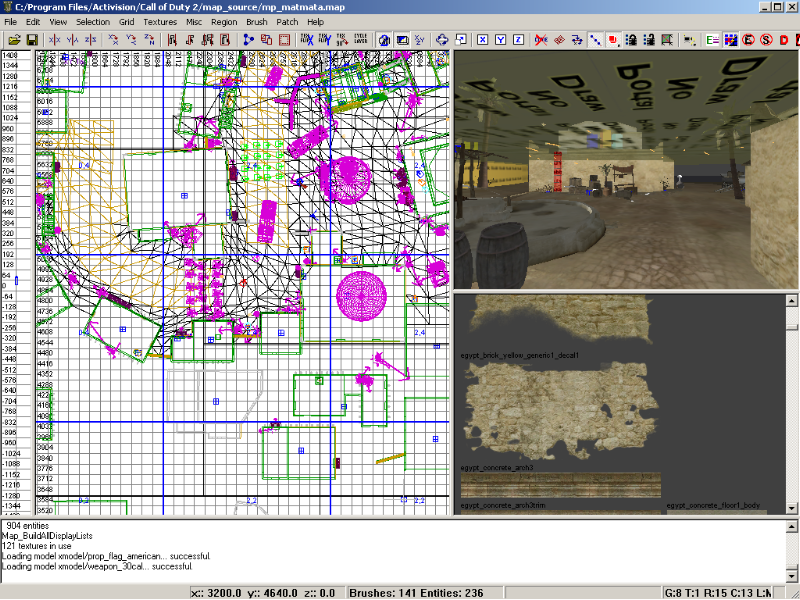800x600 pixels.
Task: Open a map file with folder icon
Action: tap(14, 40)
